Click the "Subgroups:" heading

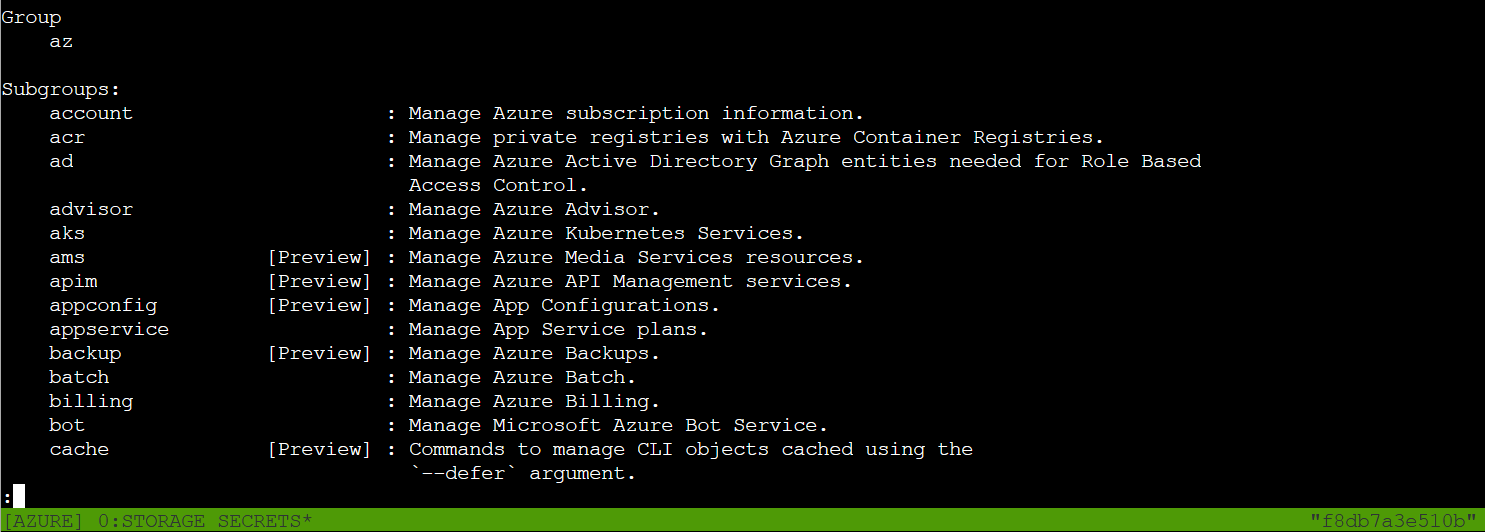(61, 90)
